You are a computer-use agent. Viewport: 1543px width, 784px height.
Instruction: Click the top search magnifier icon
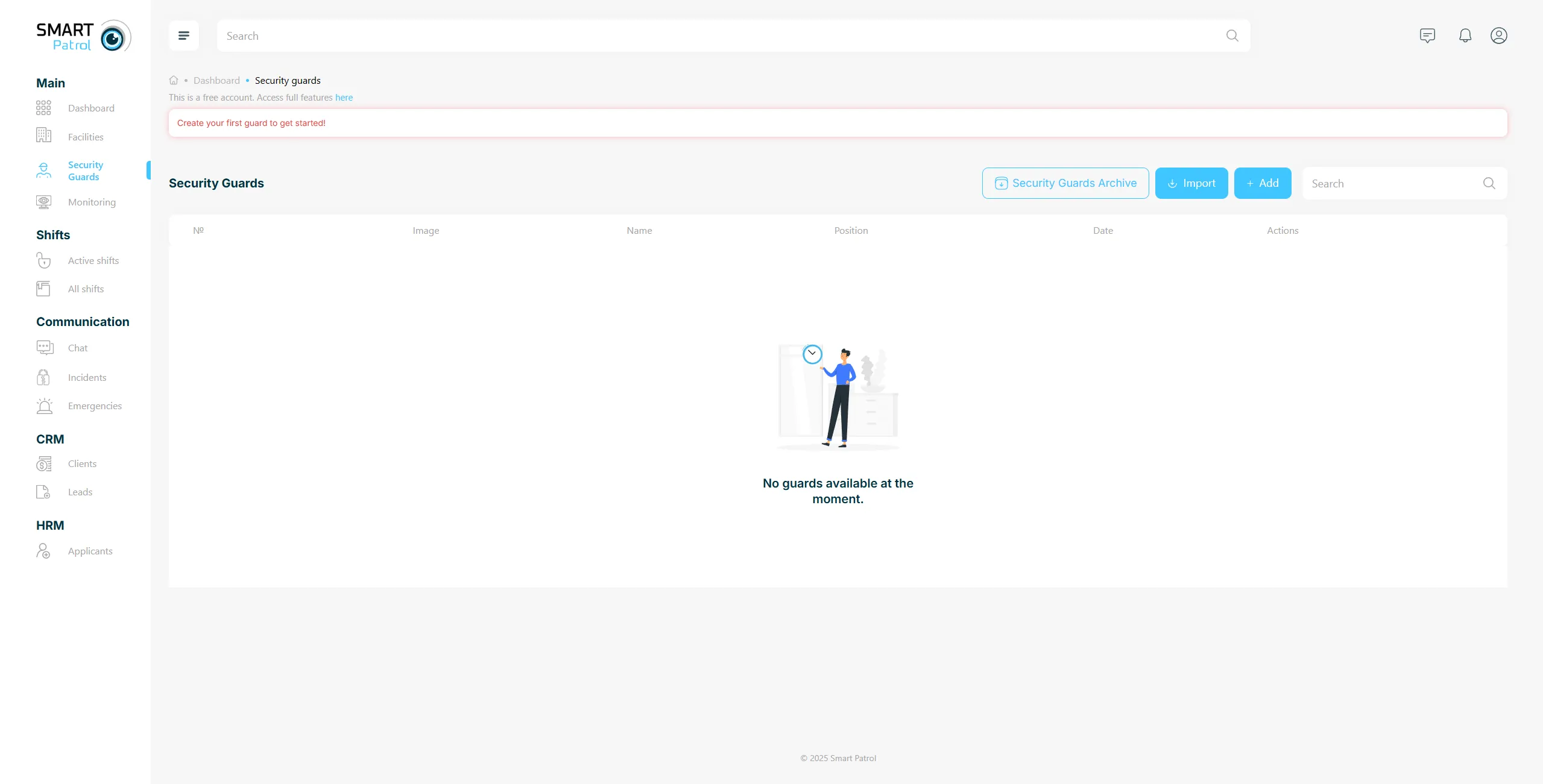1232,36
